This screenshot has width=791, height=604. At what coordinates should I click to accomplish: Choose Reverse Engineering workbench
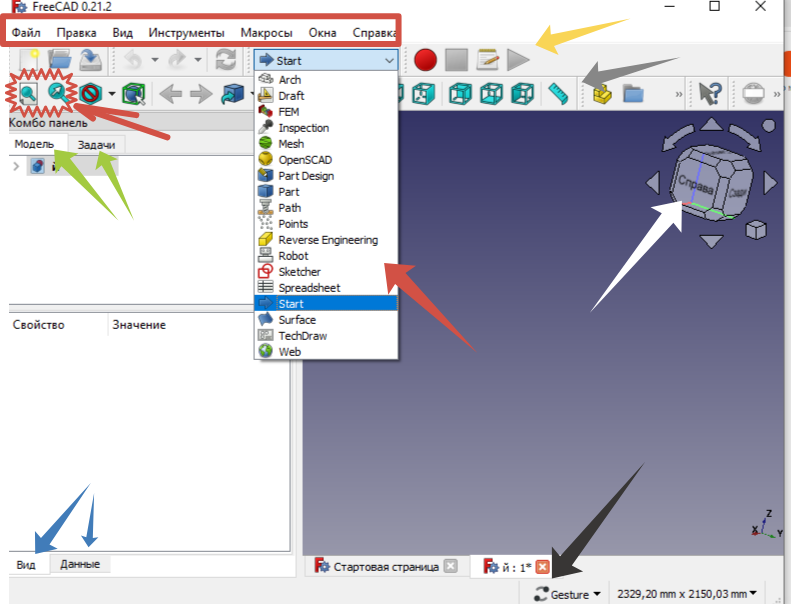click(326, 240)
